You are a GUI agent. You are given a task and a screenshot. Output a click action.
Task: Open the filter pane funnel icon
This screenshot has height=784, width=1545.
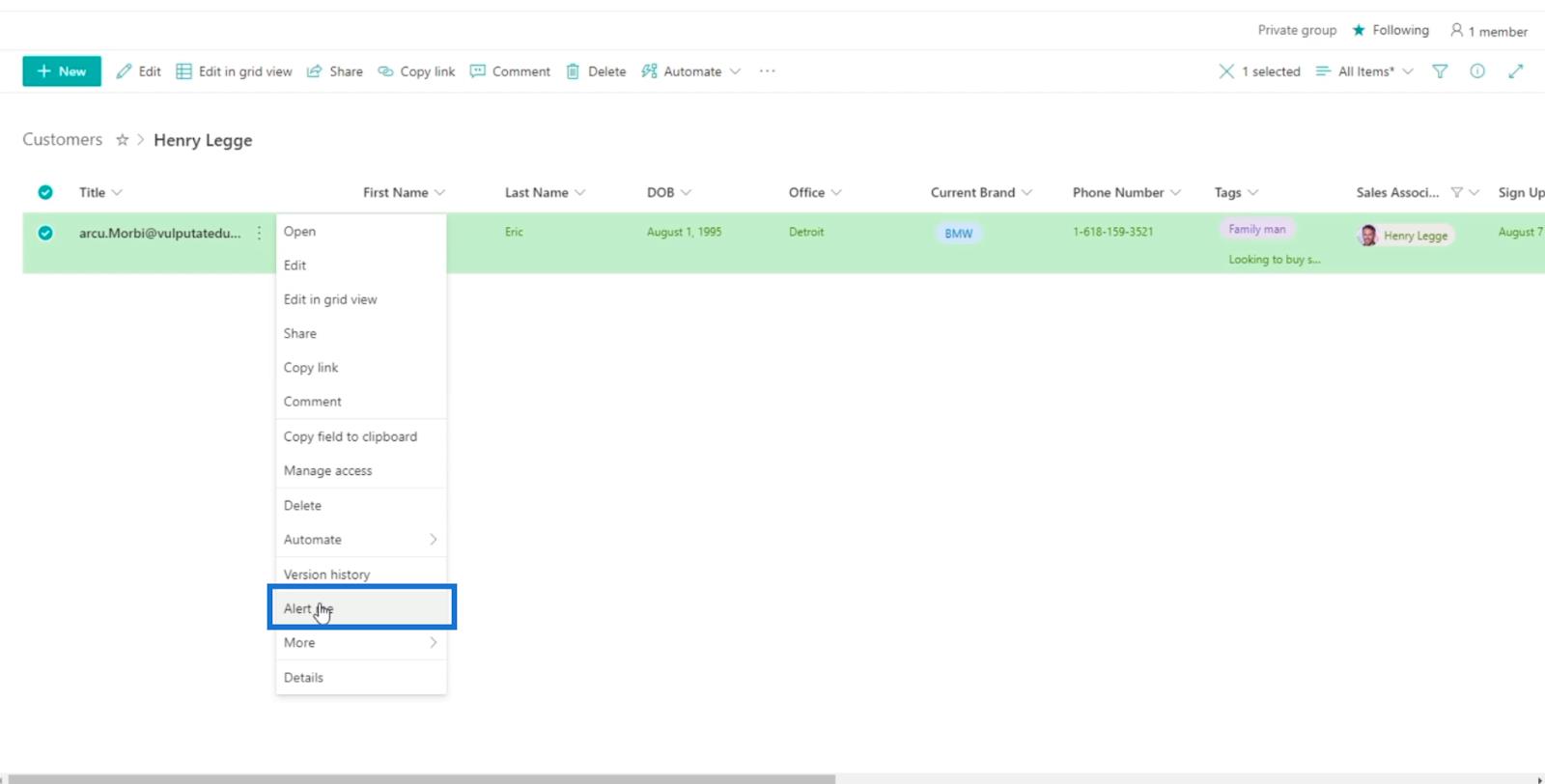pos(1440,71)
